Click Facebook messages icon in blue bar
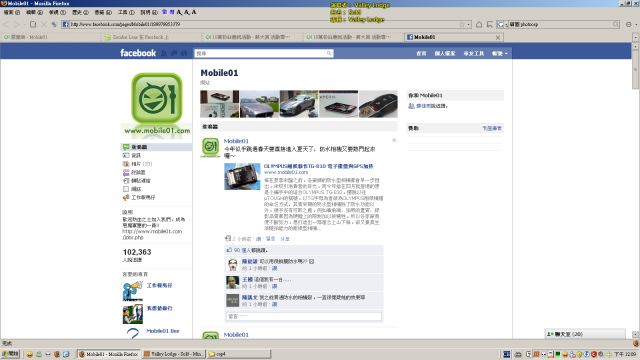 coord(174,53)
